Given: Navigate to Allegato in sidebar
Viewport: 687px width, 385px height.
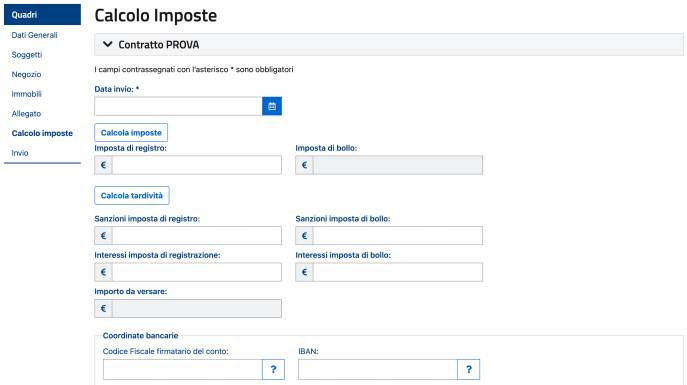Looking at the screenshot, I should coord(26,114).
